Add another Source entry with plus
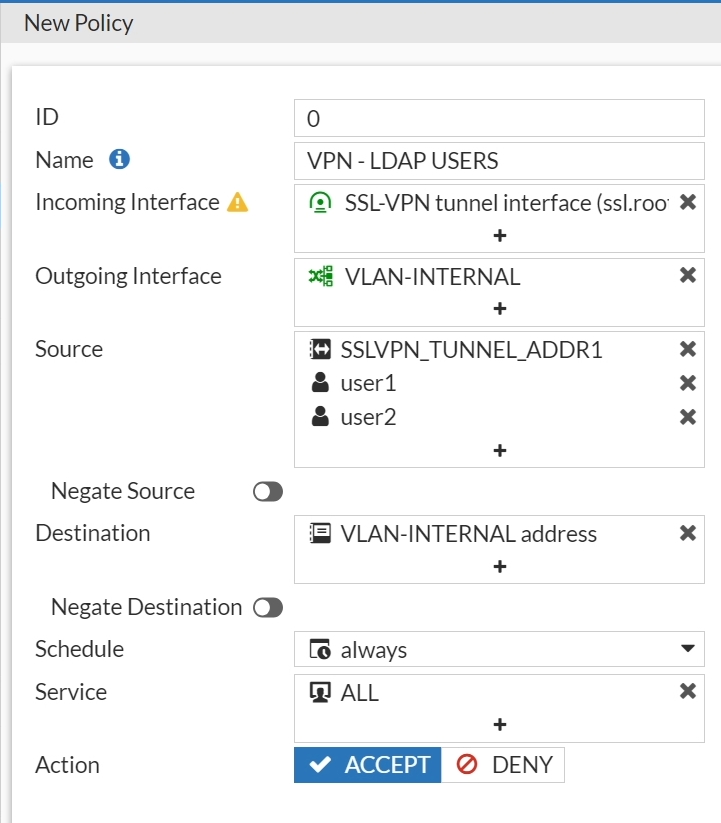 [x=500, y=450]
